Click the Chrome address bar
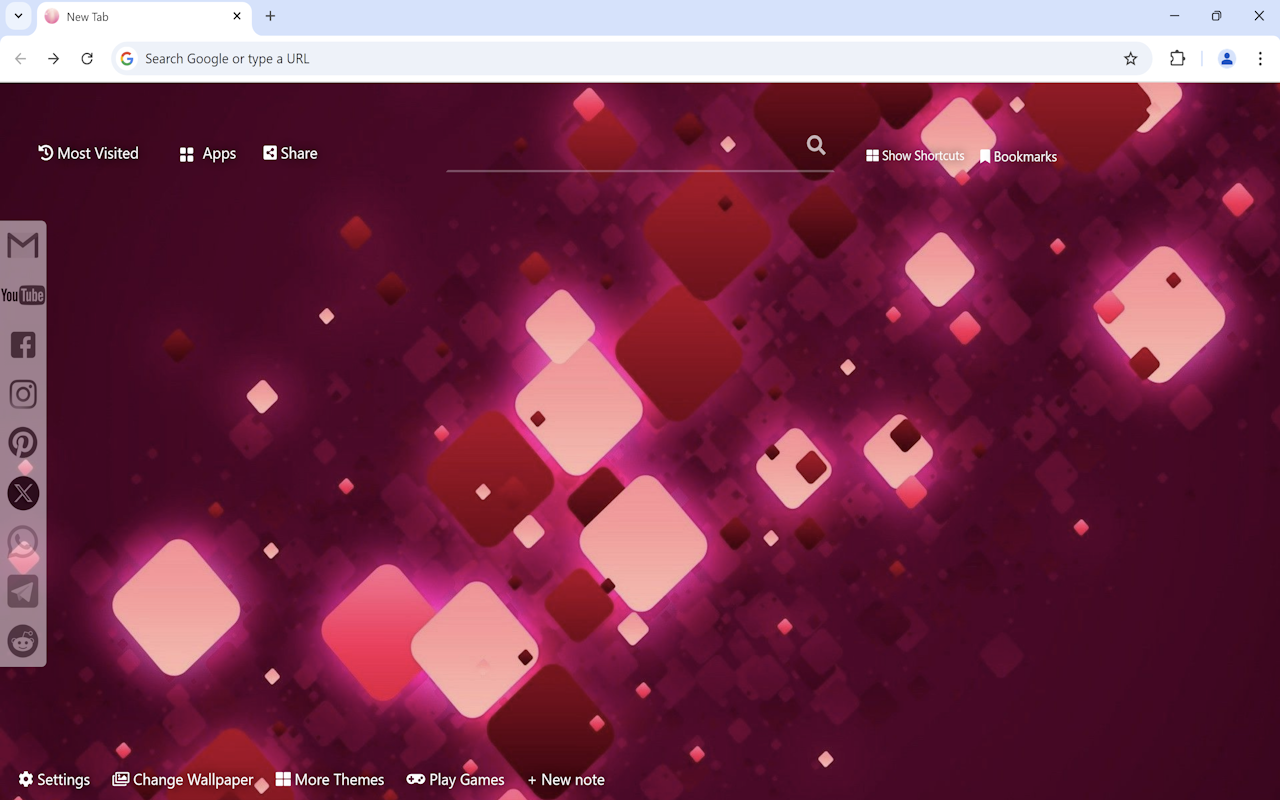The height and width of the screenshot is (800, 1280). pos(630,59)
